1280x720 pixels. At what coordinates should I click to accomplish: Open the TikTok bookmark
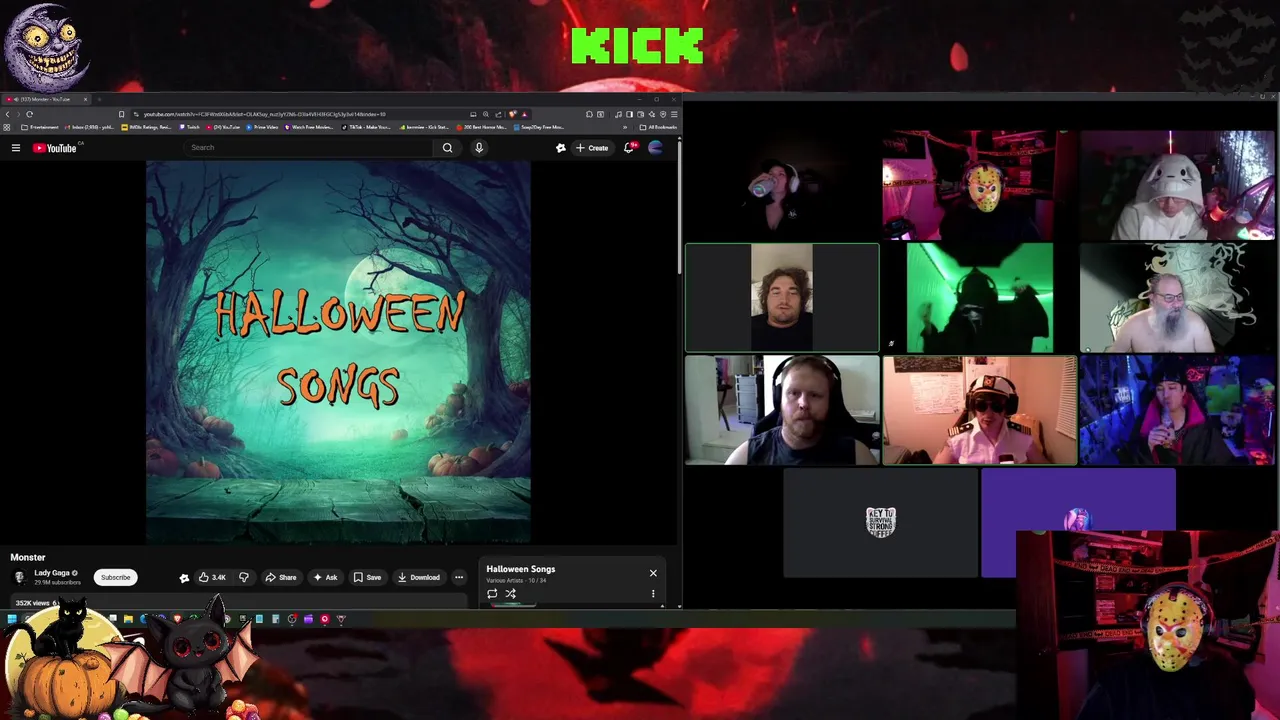pyautogui.click(x=366, y=127)
